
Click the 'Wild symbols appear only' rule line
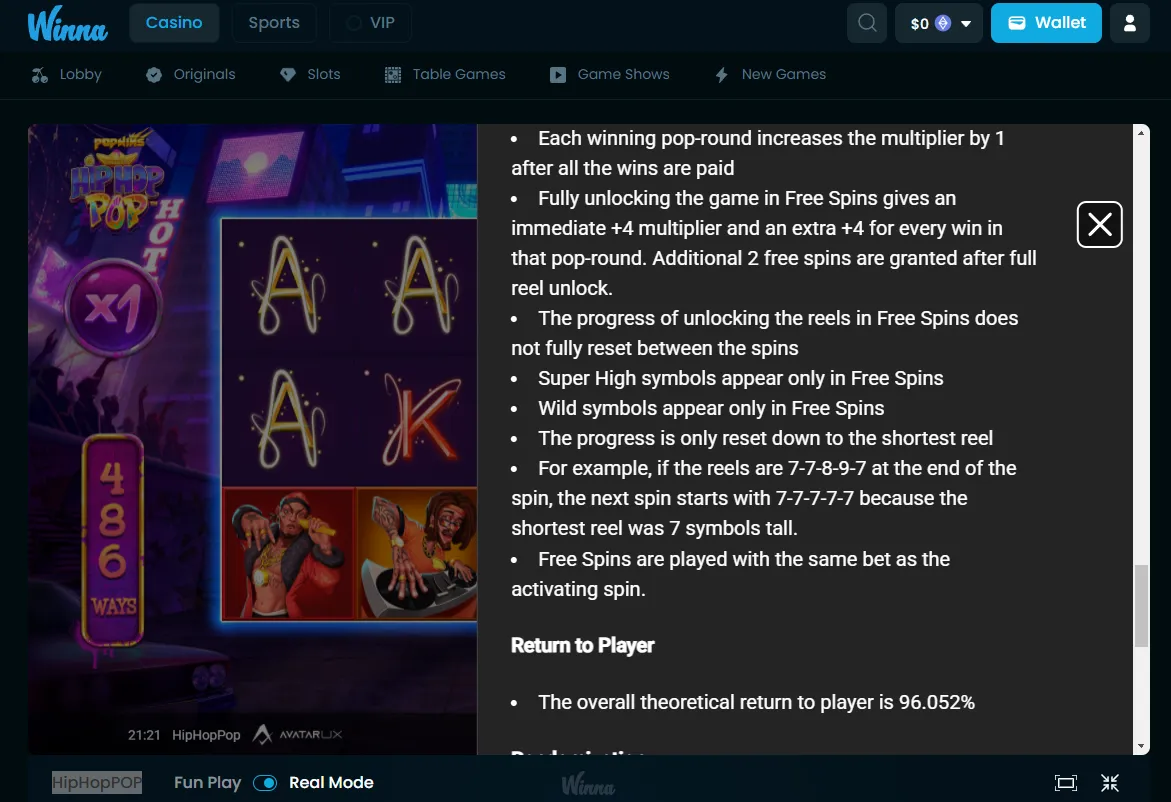(x=711, y=408)
